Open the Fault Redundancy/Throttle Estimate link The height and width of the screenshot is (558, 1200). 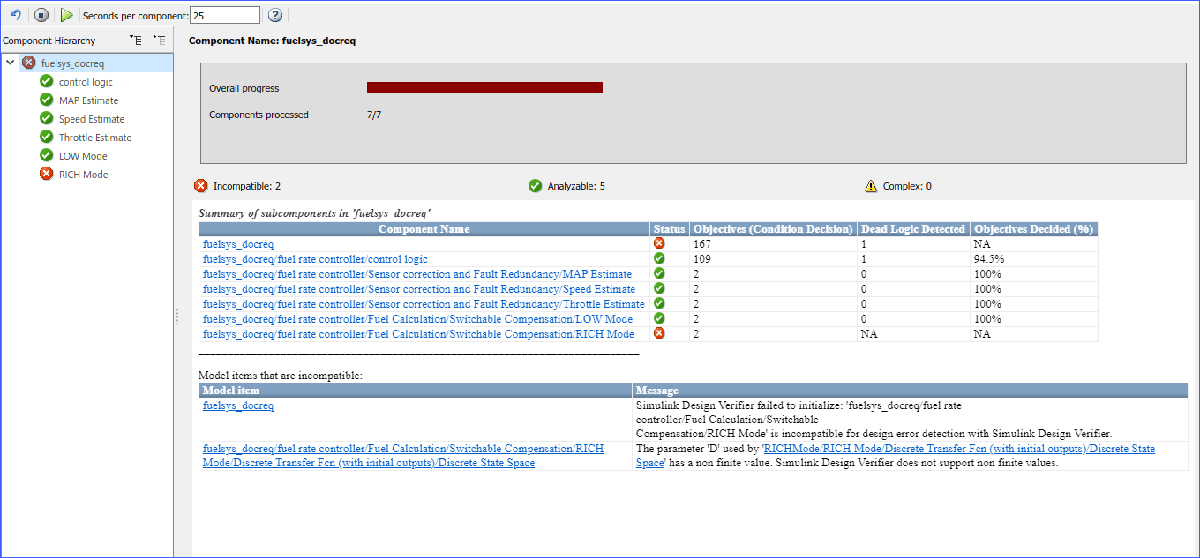[423, 304]
